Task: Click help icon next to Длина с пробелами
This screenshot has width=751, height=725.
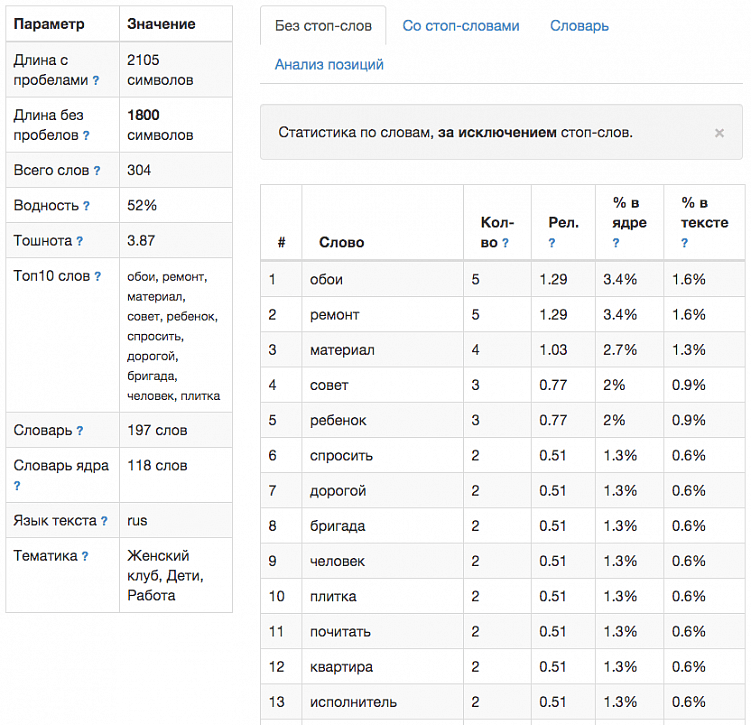Action: tap(96, 80)
